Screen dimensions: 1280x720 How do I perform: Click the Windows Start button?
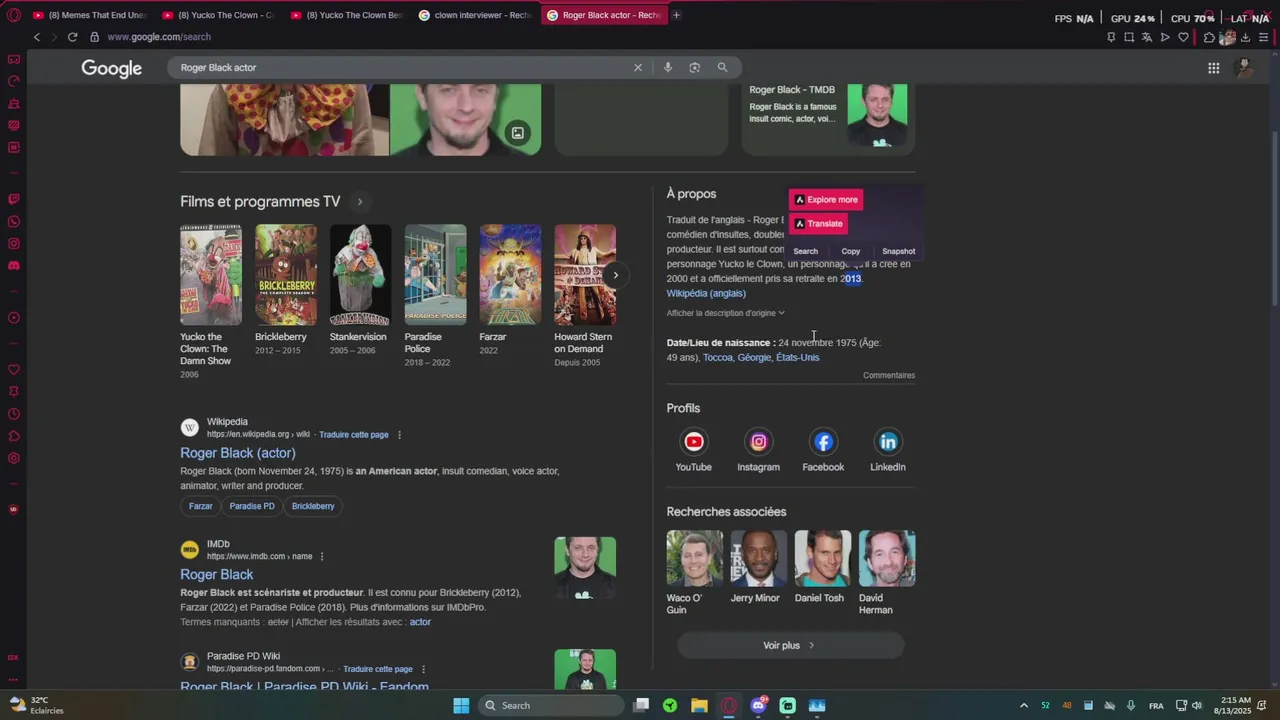point(461,705)
